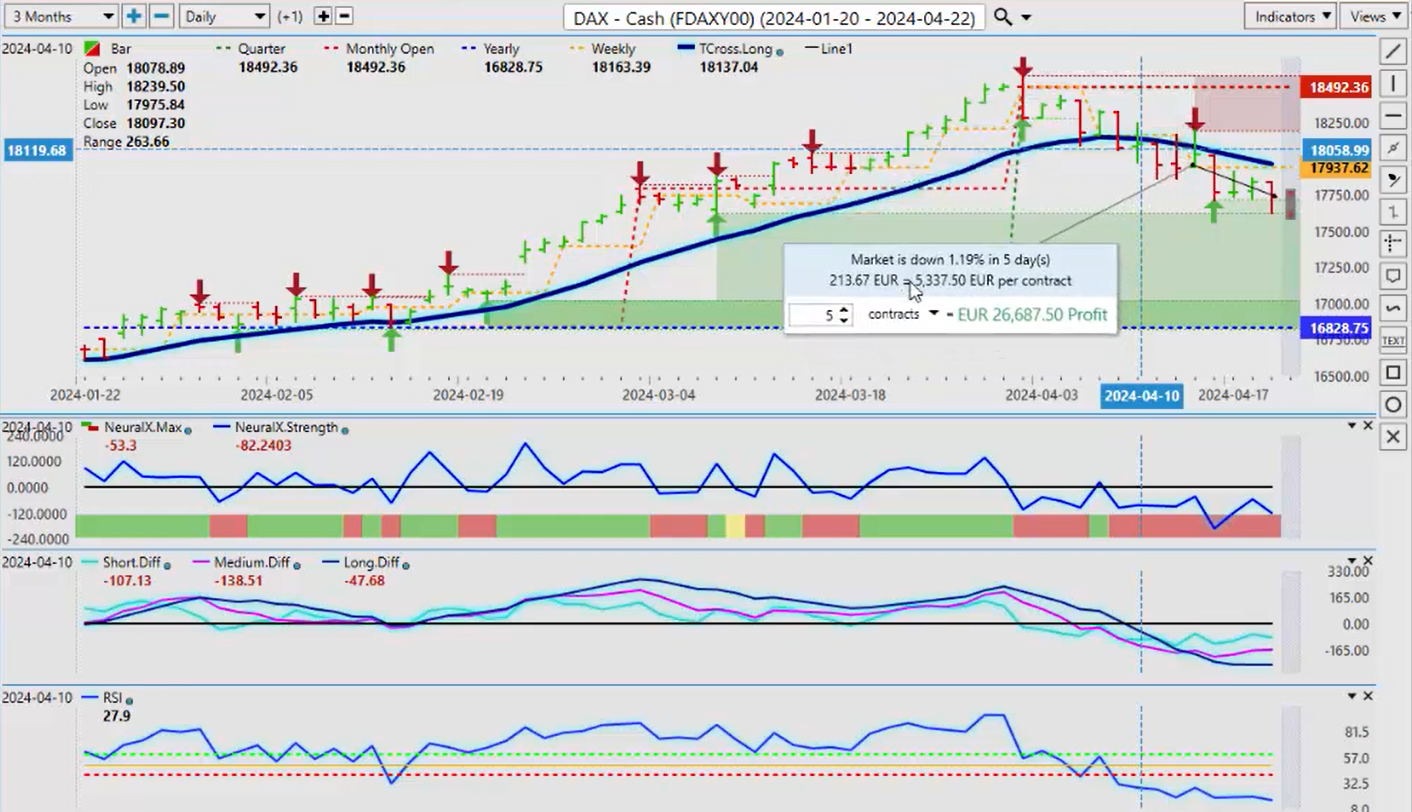Viewport: 1412px width, 812px height.
Task: Click the EUR 26,687.50 Profit text
Action: (x=1032, y=314)
